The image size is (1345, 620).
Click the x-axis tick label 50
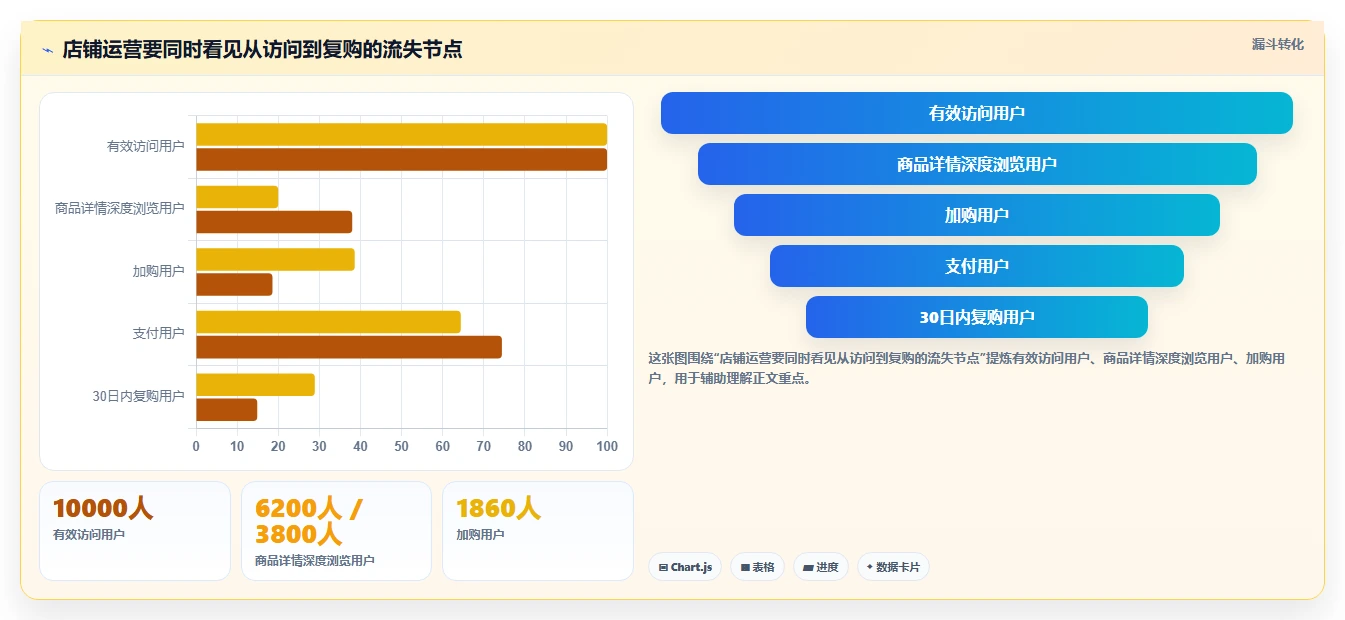tap(402, 446)
